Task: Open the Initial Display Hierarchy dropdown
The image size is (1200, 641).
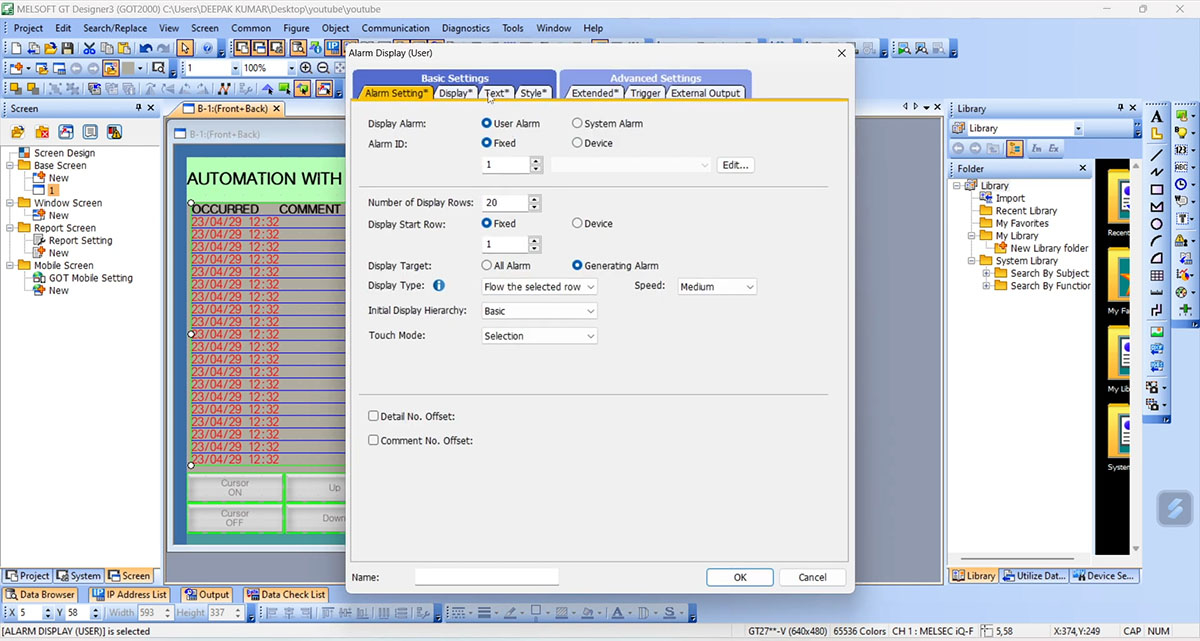Action: click(539, 311)
